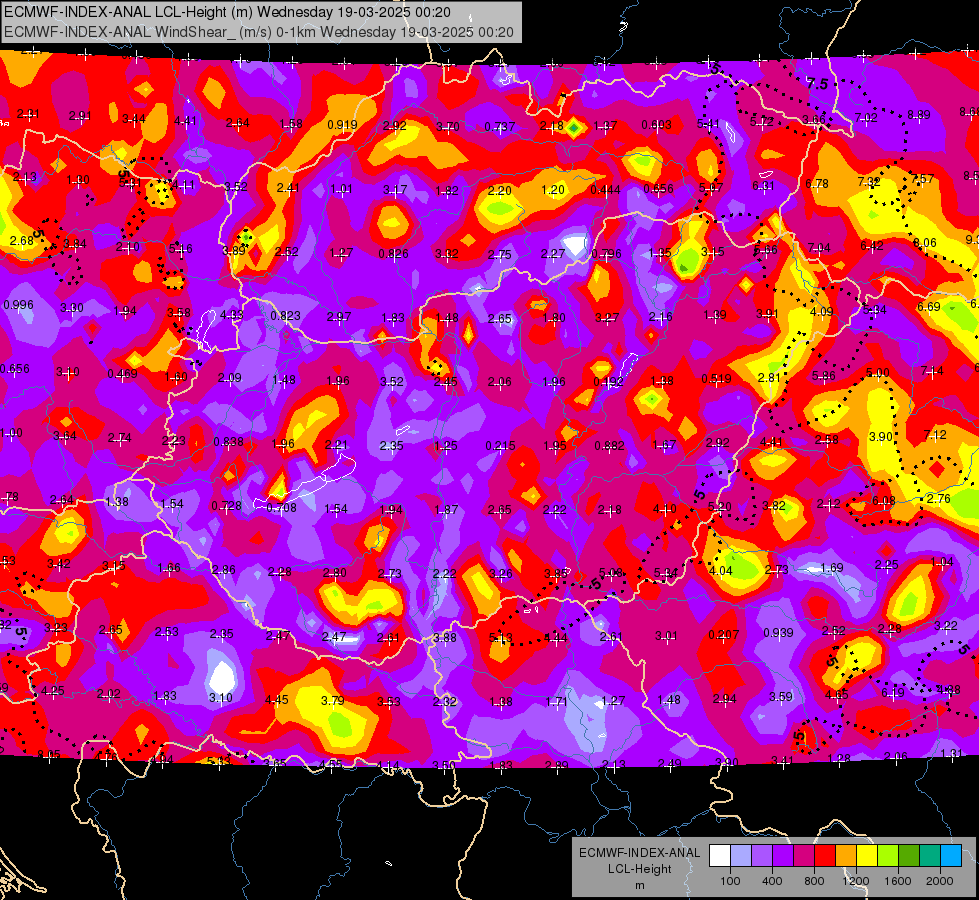
Task: Select the shear reading 0.215
Action: click(501, 446)
